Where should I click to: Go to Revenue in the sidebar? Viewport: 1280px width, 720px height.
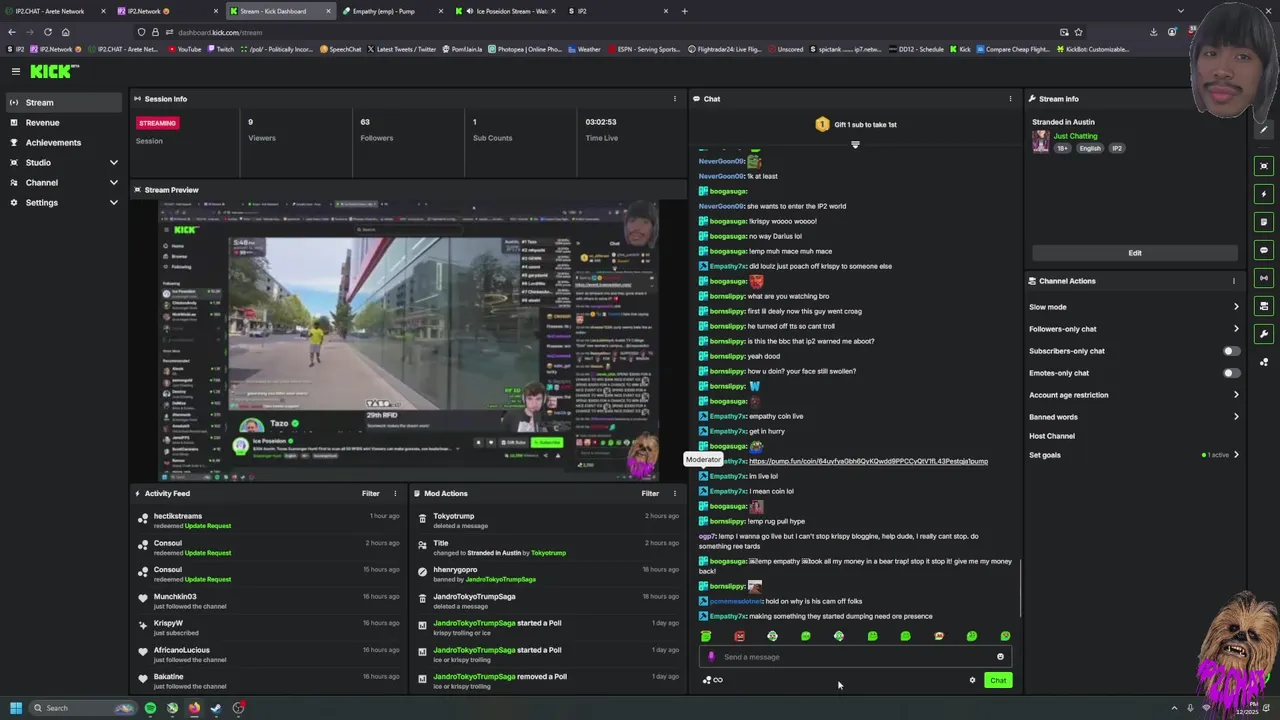click(x=65, y=122)
